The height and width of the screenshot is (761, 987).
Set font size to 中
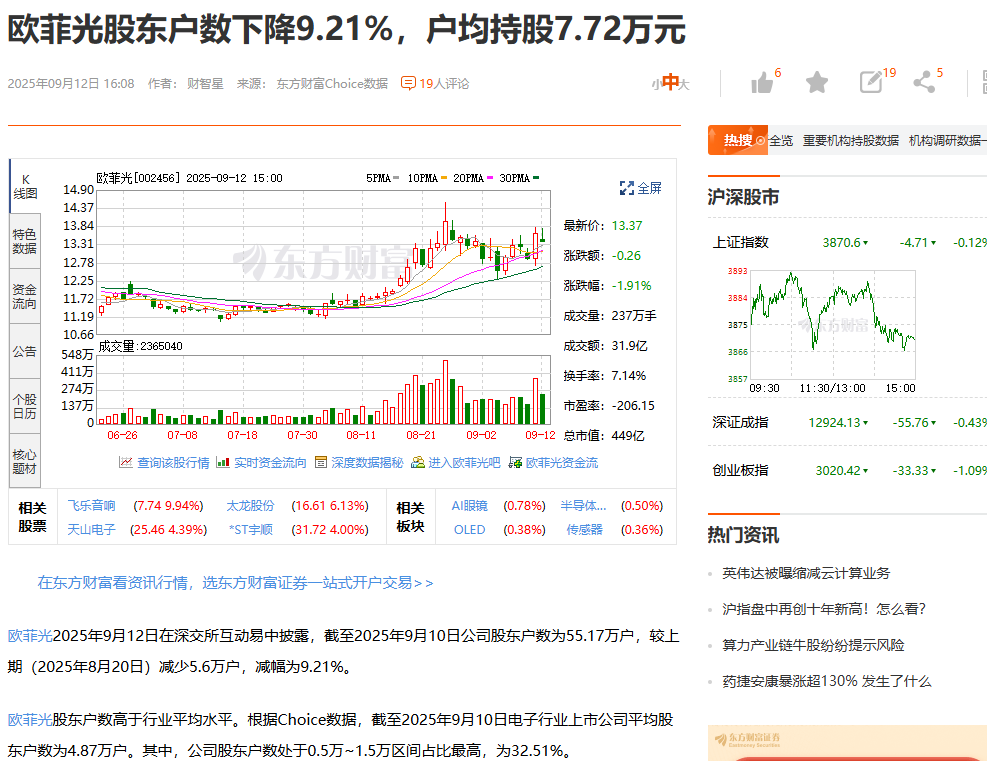(x=670, y=82)
